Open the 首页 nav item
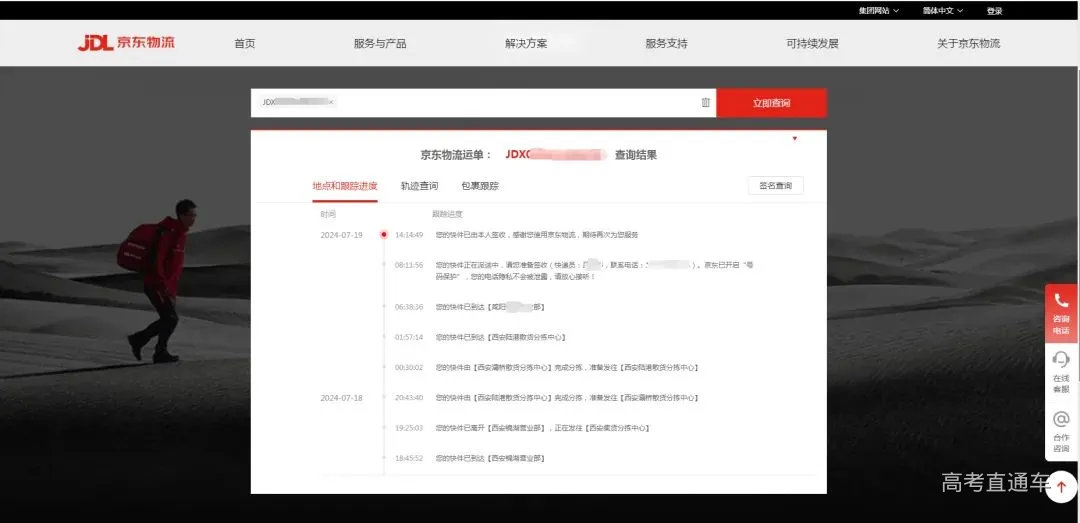Screen dimensions: 1080x523 click(245, 43)
